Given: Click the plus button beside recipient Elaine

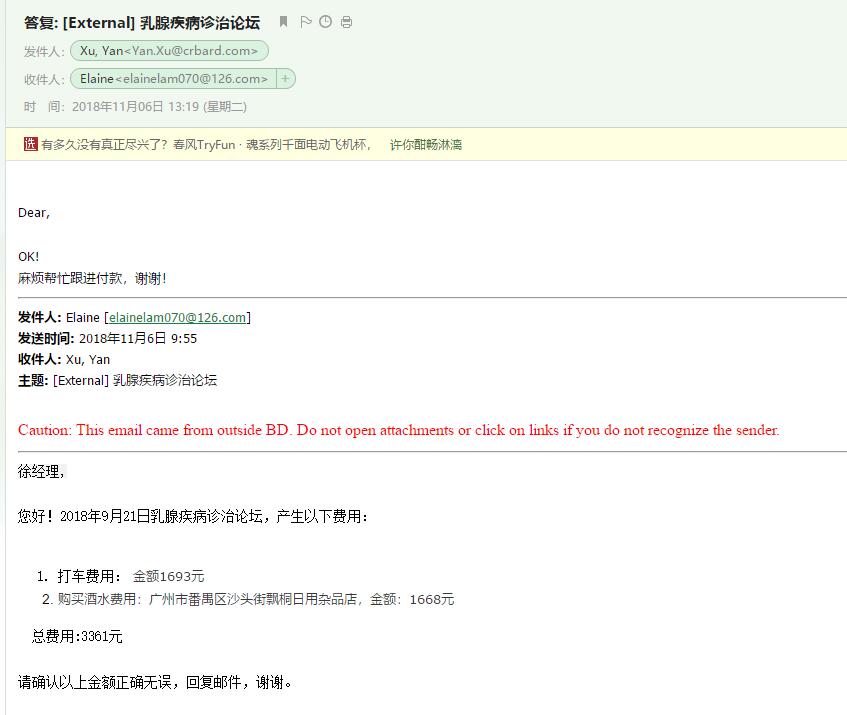Looking at the screenshot, I should (285, 79).
